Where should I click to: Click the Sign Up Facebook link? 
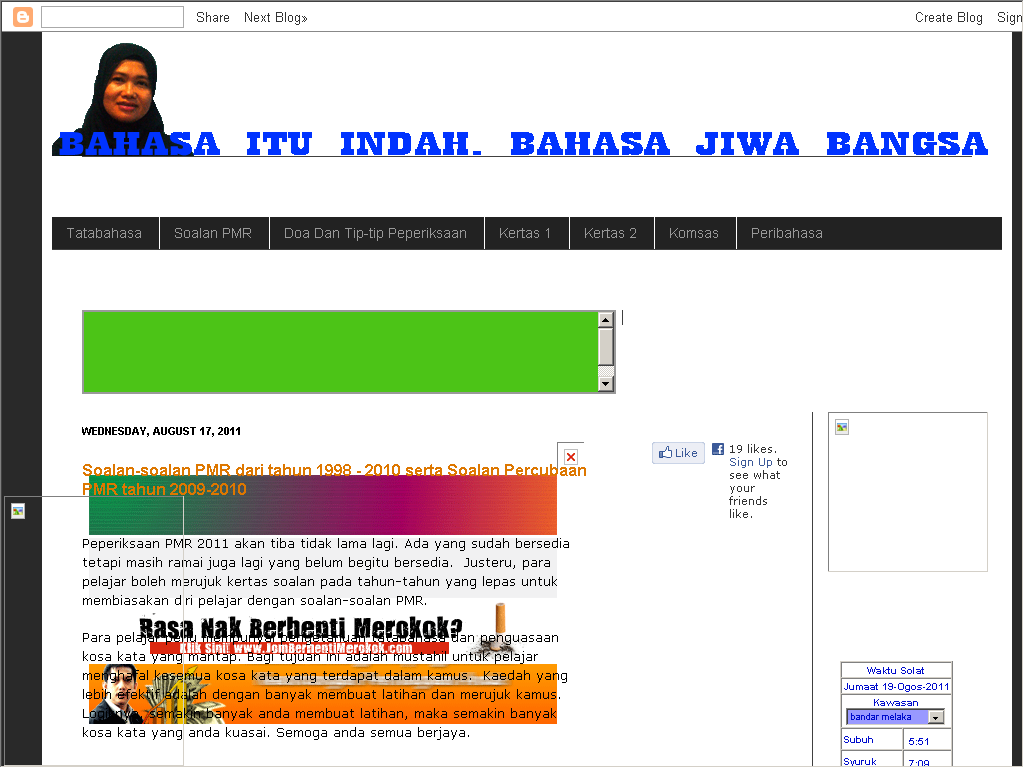pos(751,462)
